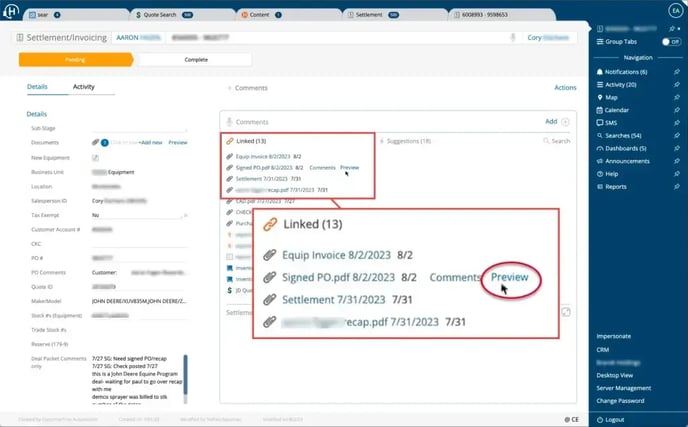Image resolution: width=688 pixels, height=427 pixels.
Task: Click the pin icon beside Map
Action: click(678, 97)
